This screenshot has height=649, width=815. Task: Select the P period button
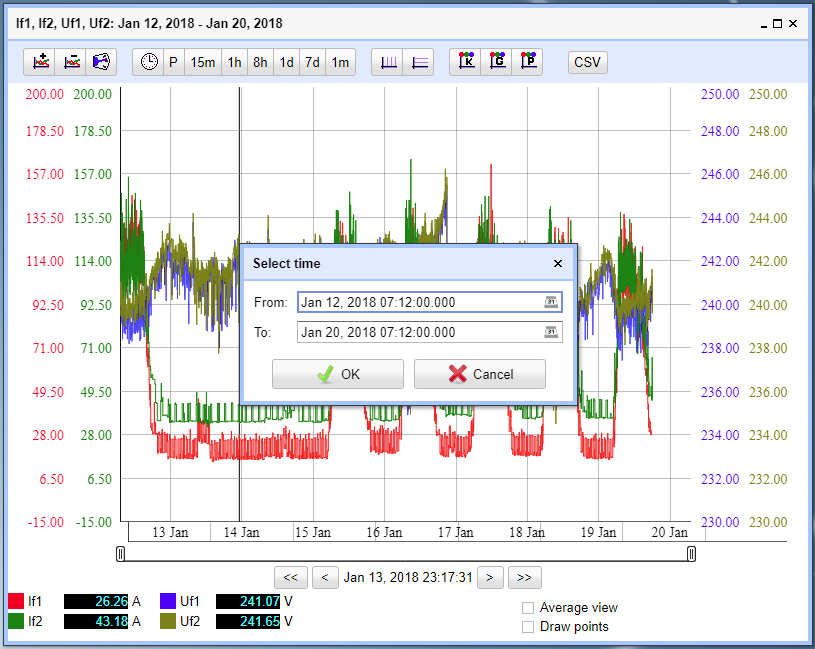click(174, 62)
